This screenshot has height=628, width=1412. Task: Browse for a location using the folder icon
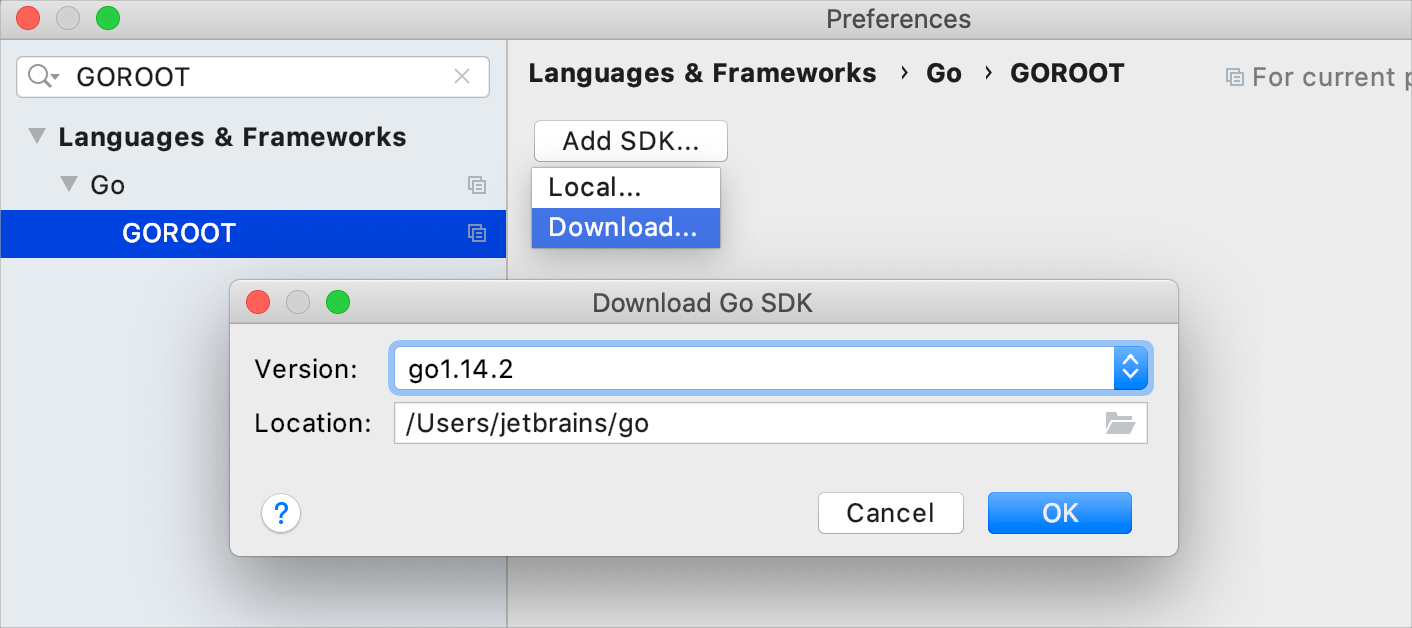pos(1121,423)
